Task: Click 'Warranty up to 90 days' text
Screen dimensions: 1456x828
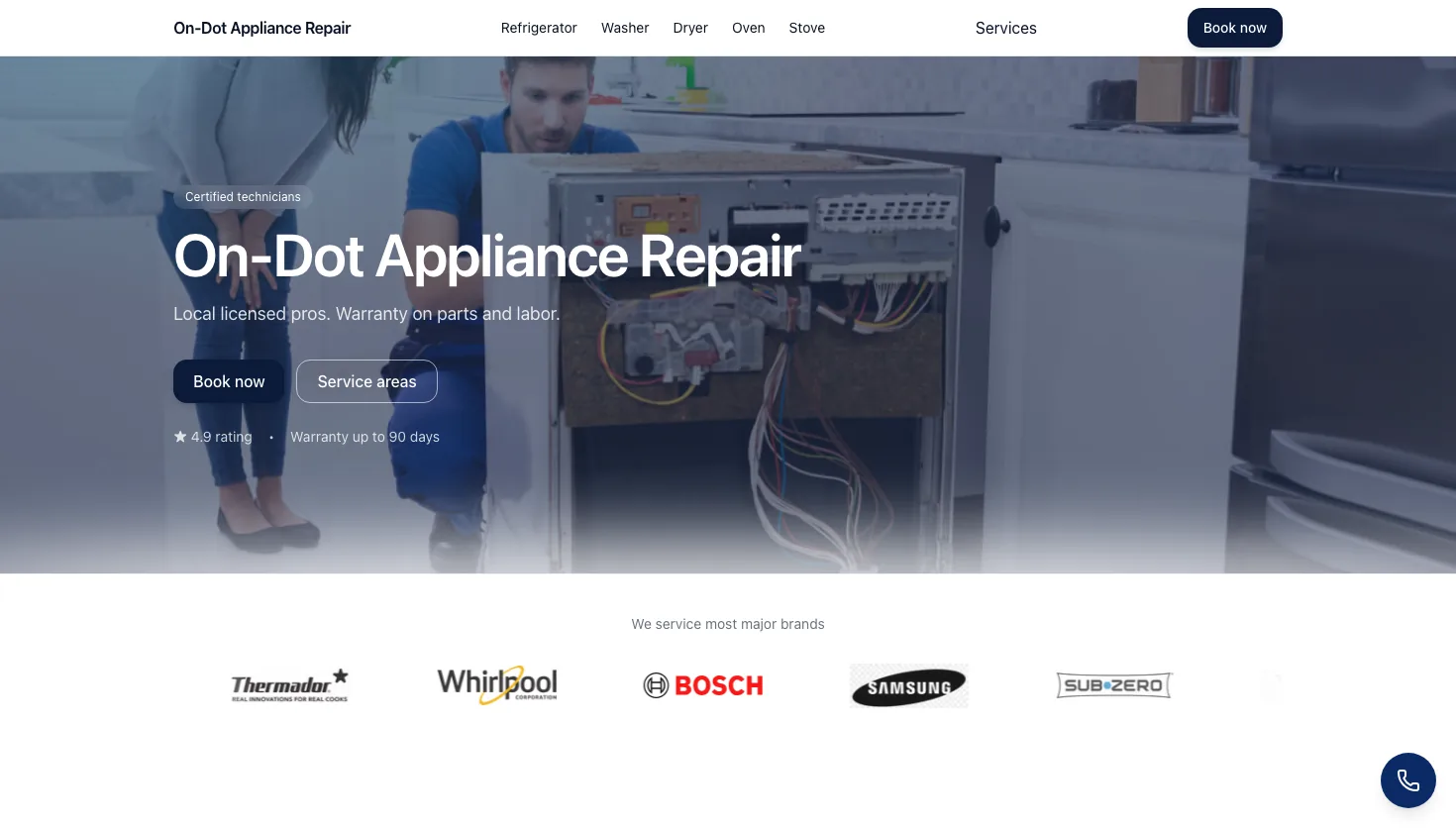Action: pyautogui.click(x=364, y=437)
